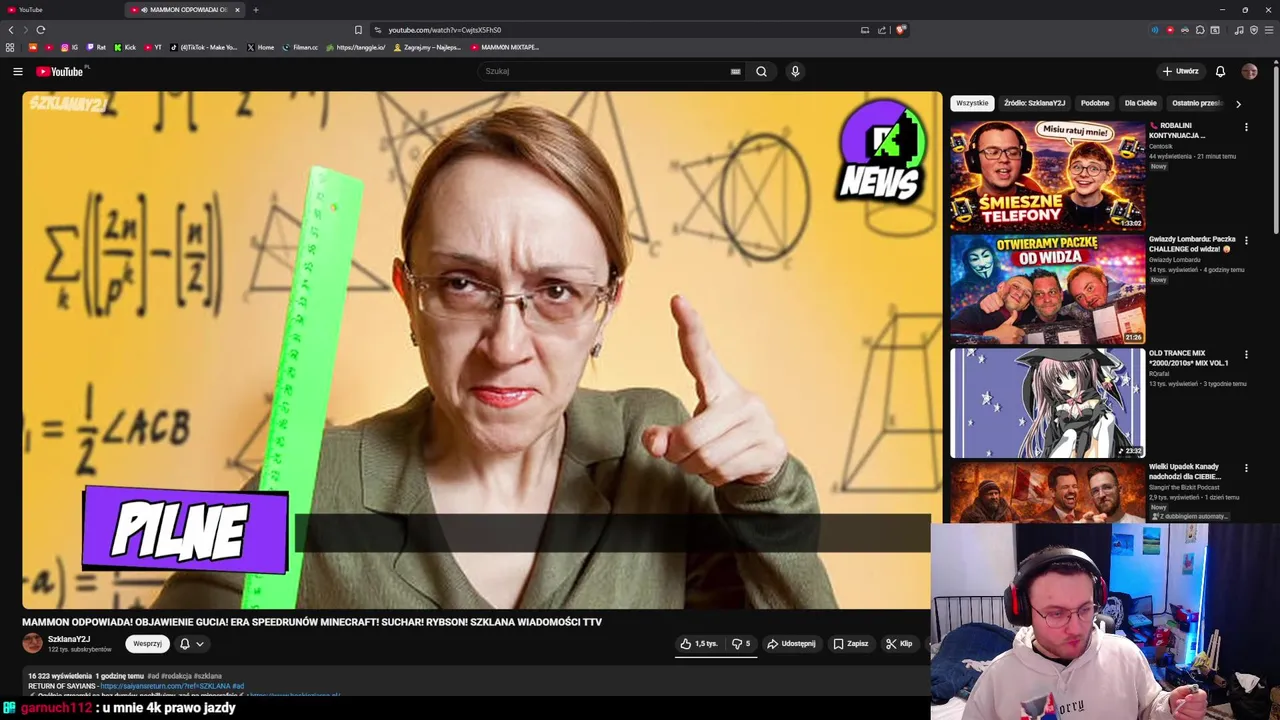
Task: Open the SzklanaY2J channel avatar
Action: (32, 643)
